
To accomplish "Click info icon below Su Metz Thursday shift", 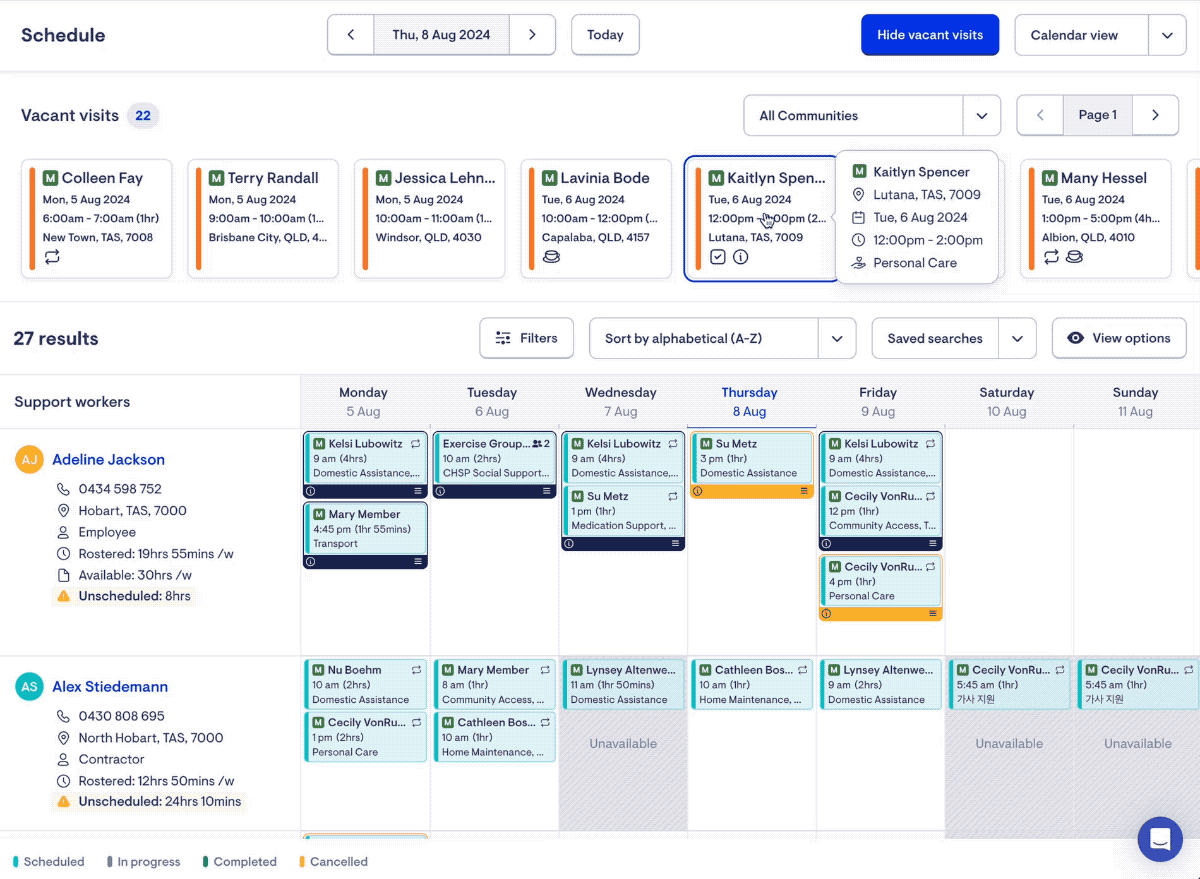I will [697, 491].
